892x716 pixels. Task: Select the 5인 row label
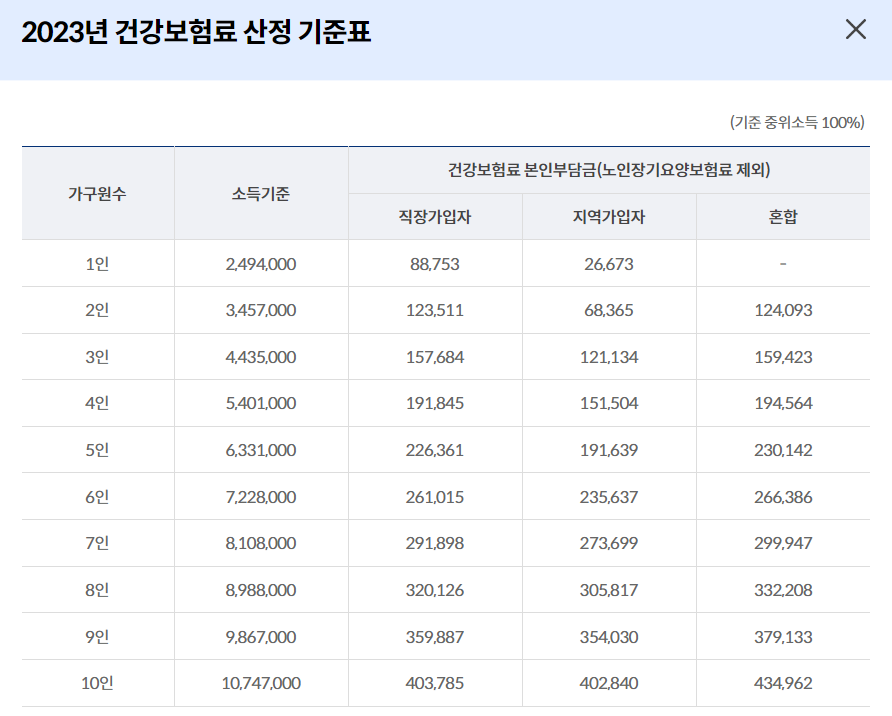tap(97, 450)
